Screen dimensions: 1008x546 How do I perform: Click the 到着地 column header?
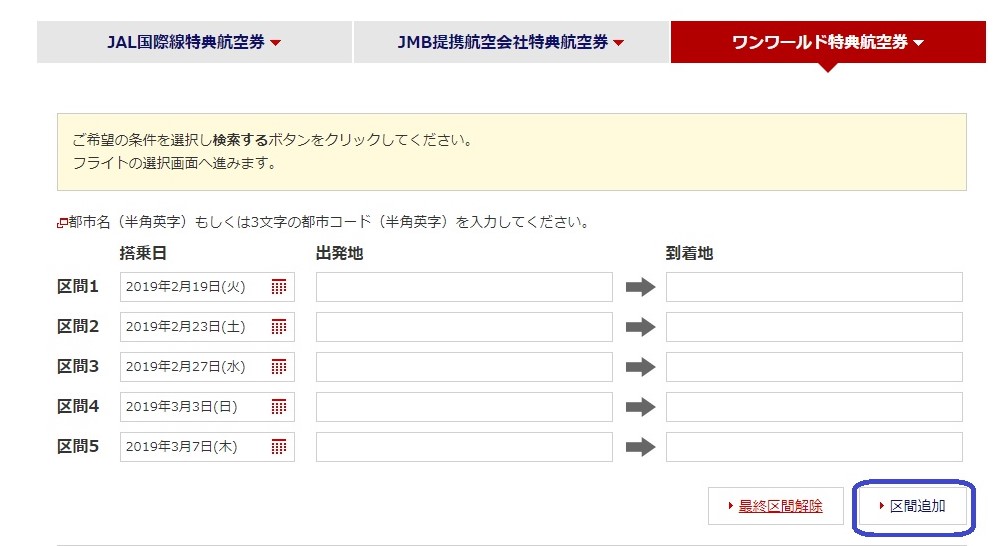689,253
